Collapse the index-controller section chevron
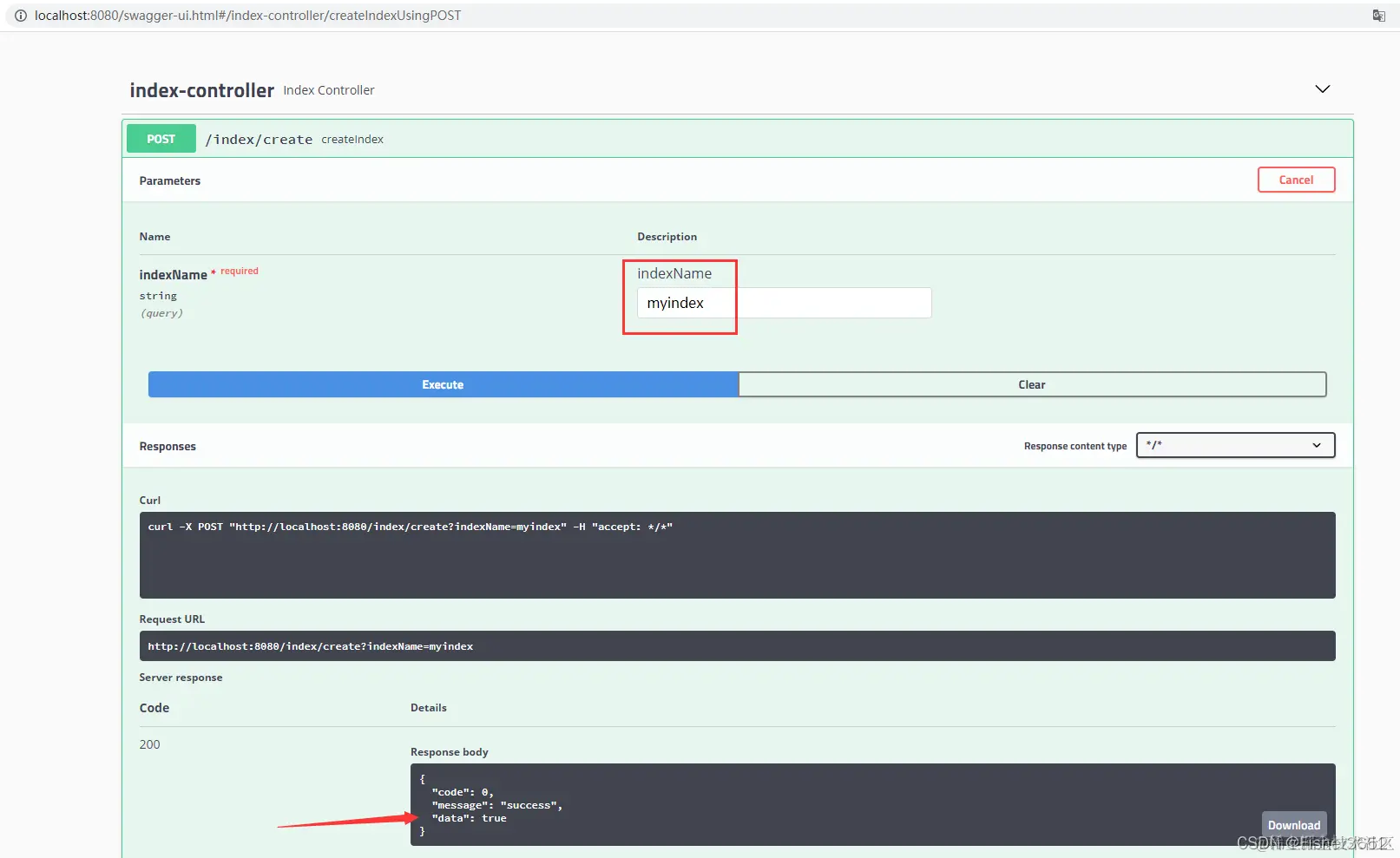 click(1322, 89)
